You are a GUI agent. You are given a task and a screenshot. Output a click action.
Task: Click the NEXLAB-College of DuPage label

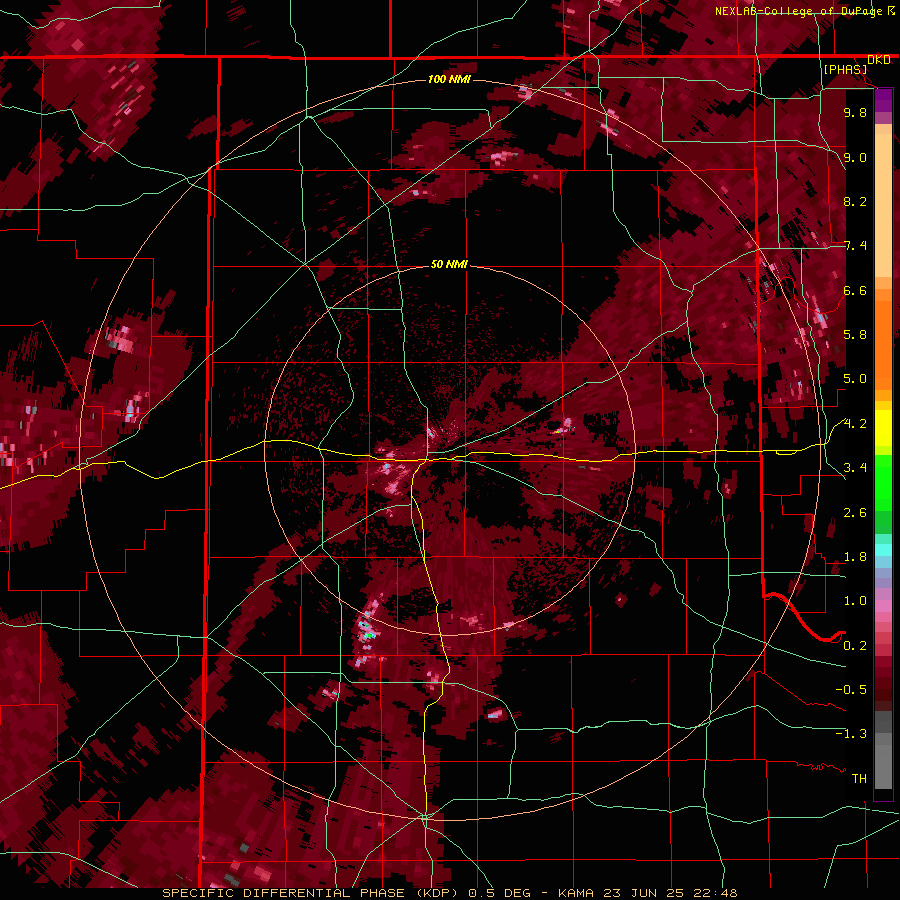798,11
